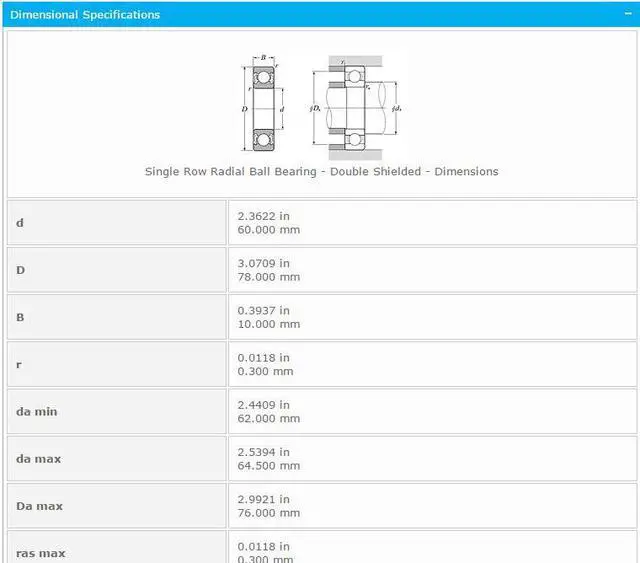Viewport: 640px width, 563px height.
Task: Select the 62.000 mm da min value
Action: tap(268, 418)
